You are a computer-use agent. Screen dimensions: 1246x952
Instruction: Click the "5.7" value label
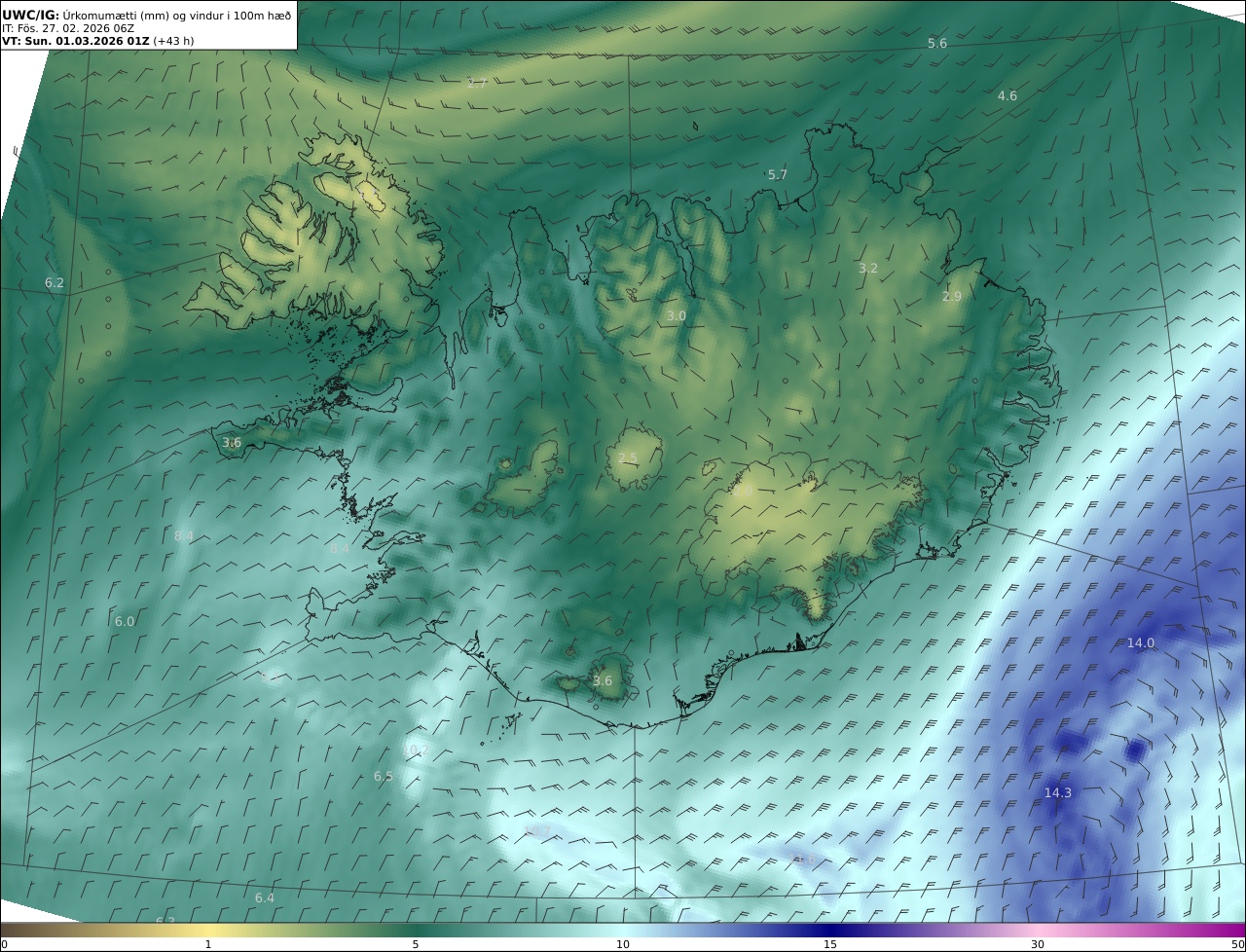[777, 175]
